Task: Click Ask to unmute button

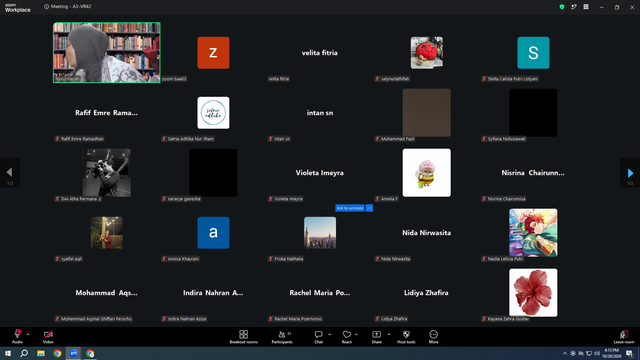Action: pyautogui.click(x=350, y=208)
